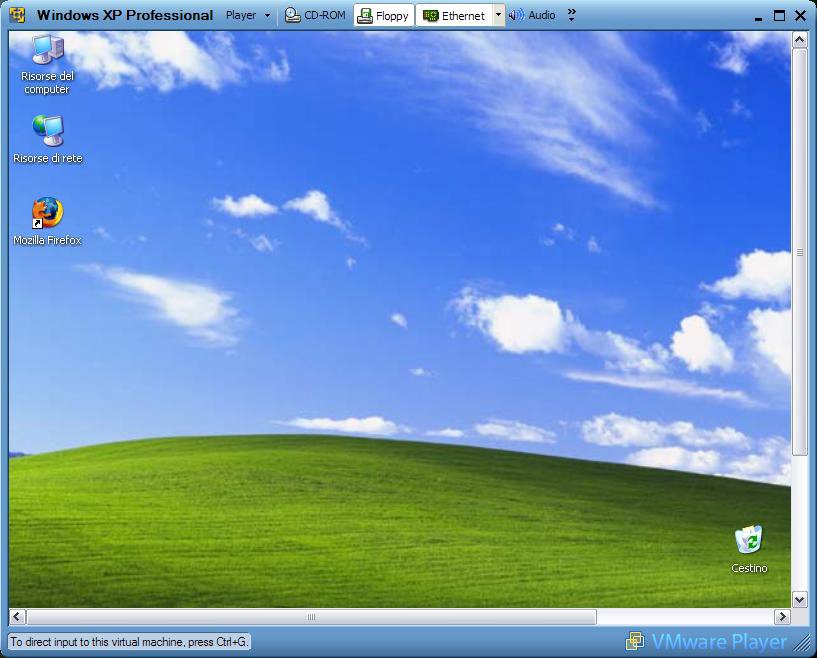Toggle the CD-ROM device

point(315,16)
